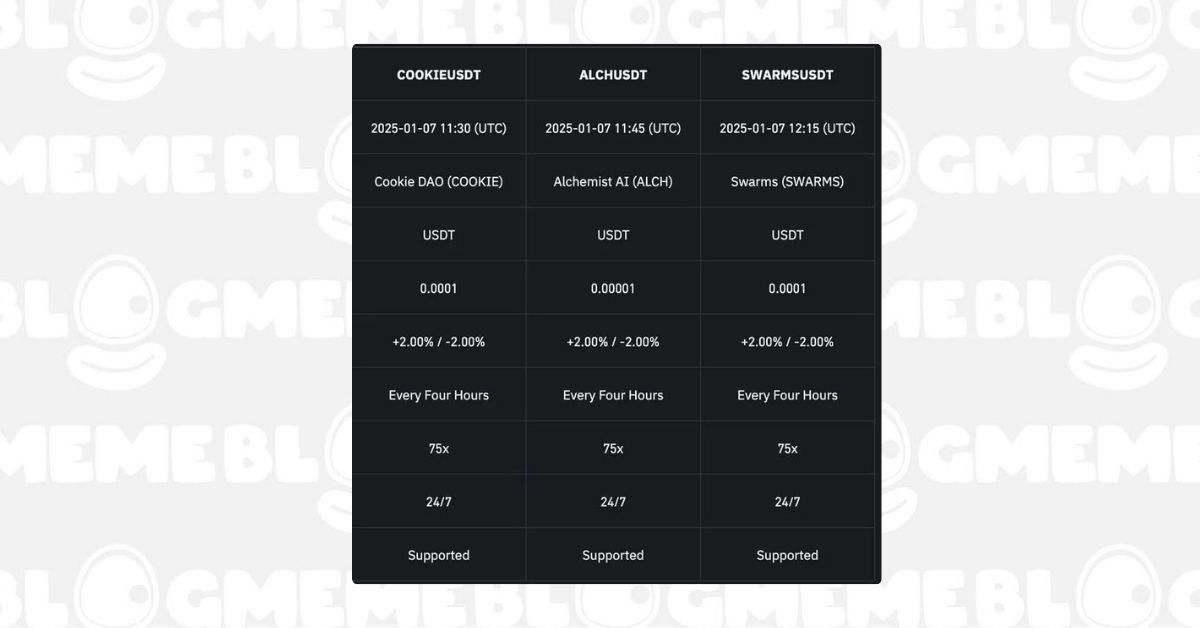Select the USDT cell under ALCHUSDT

point(613,235)
